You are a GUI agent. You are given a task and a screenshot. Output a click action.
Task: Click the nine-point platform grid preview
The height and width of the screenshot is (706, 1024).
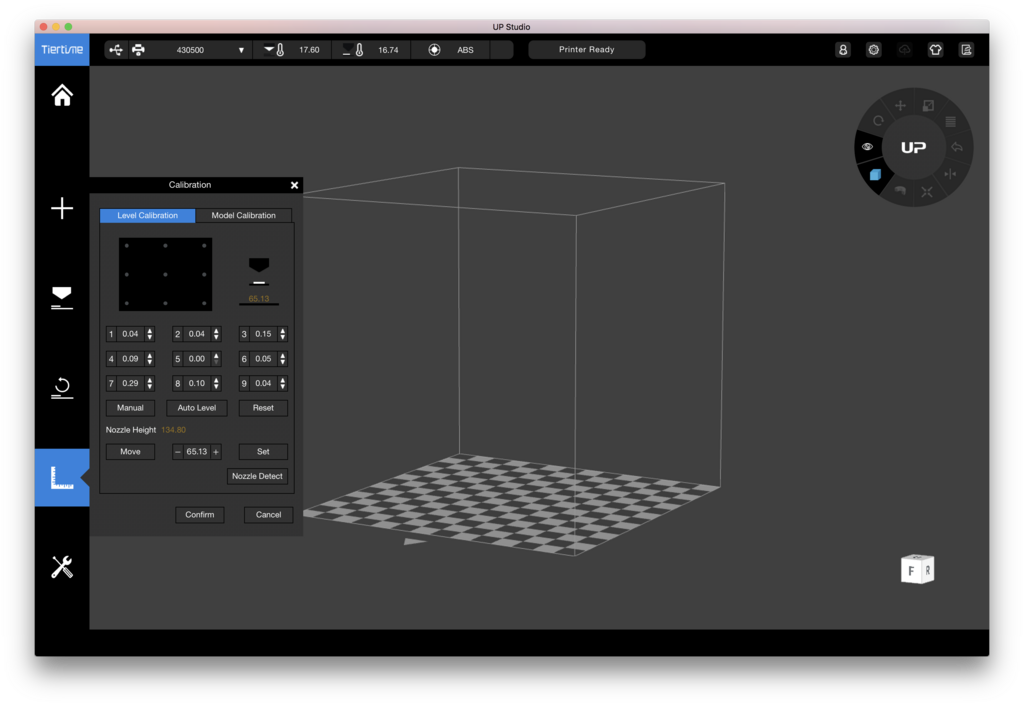165,274
